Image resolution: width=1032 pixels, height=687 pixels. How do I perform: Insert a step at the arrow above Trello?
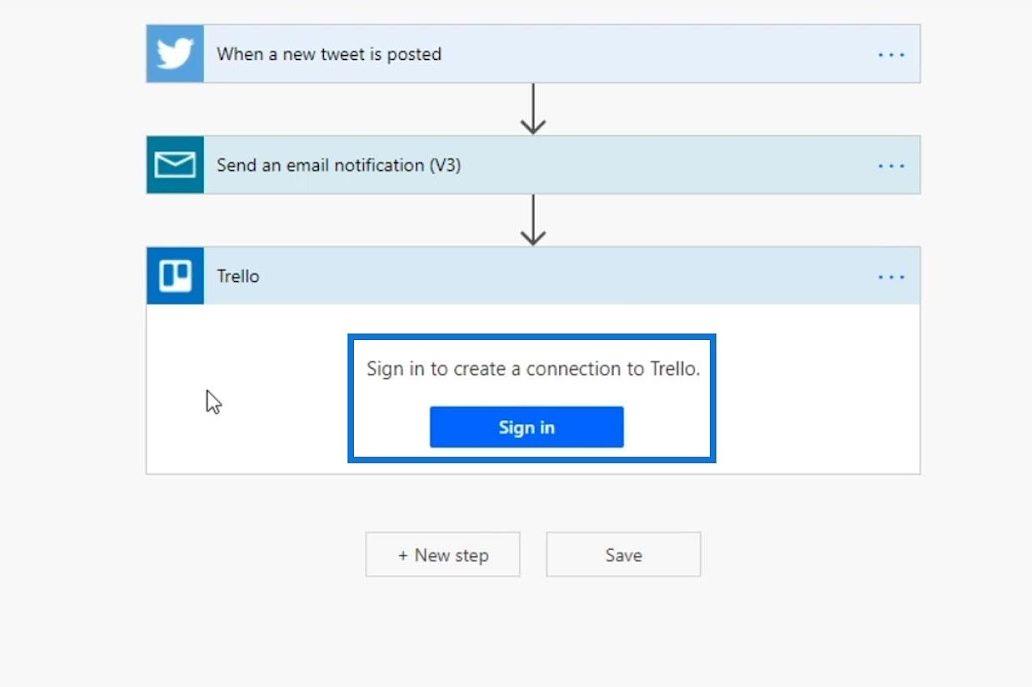pos(533,220)
